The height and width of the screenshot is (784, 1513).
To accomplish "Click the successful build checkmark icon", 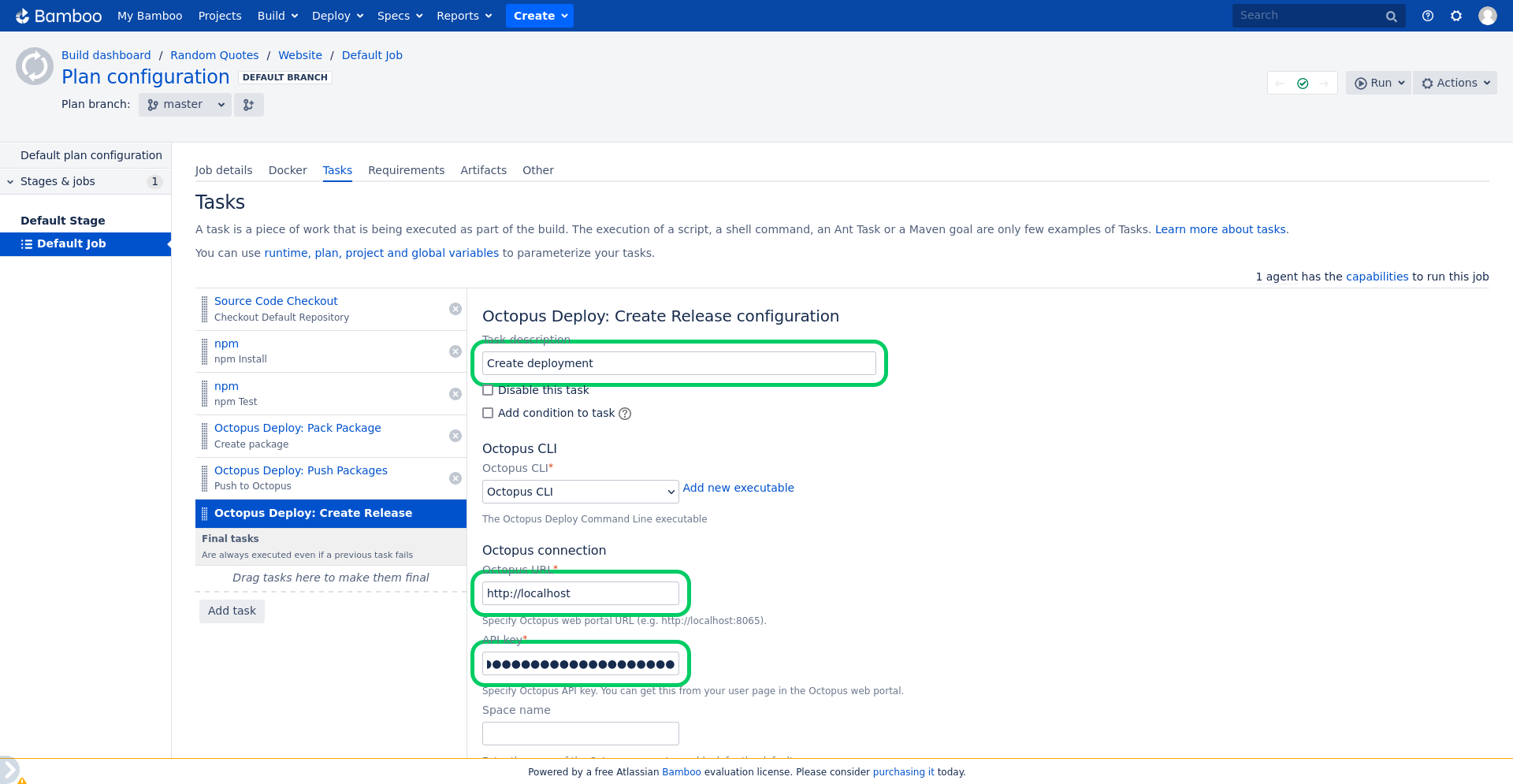I will [x=1303, y=84].
